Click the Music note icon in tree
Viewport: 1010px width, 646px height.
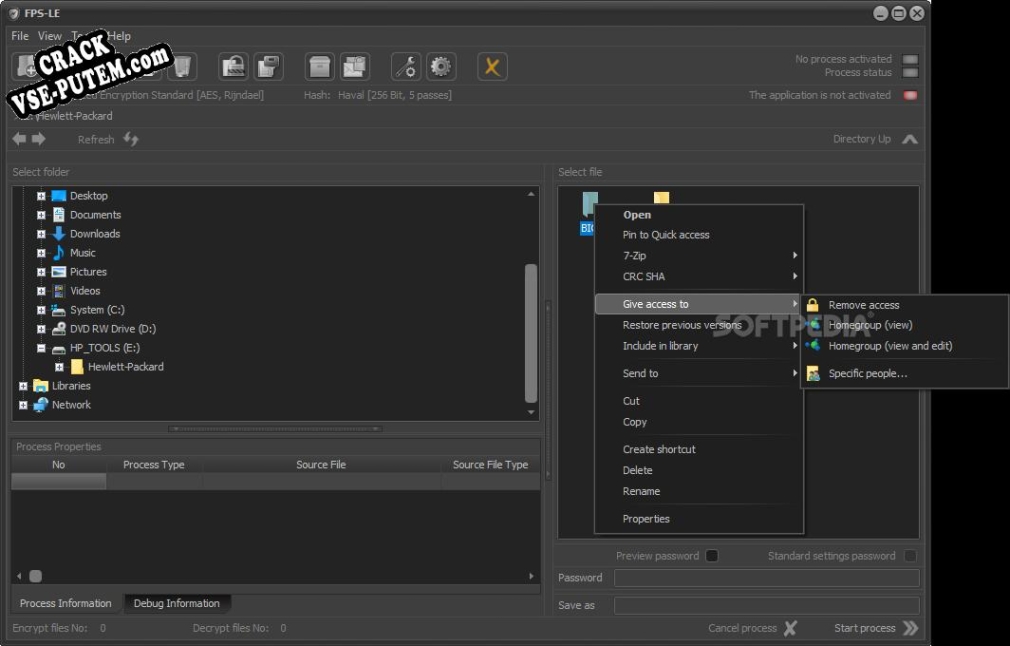point(59,252)
